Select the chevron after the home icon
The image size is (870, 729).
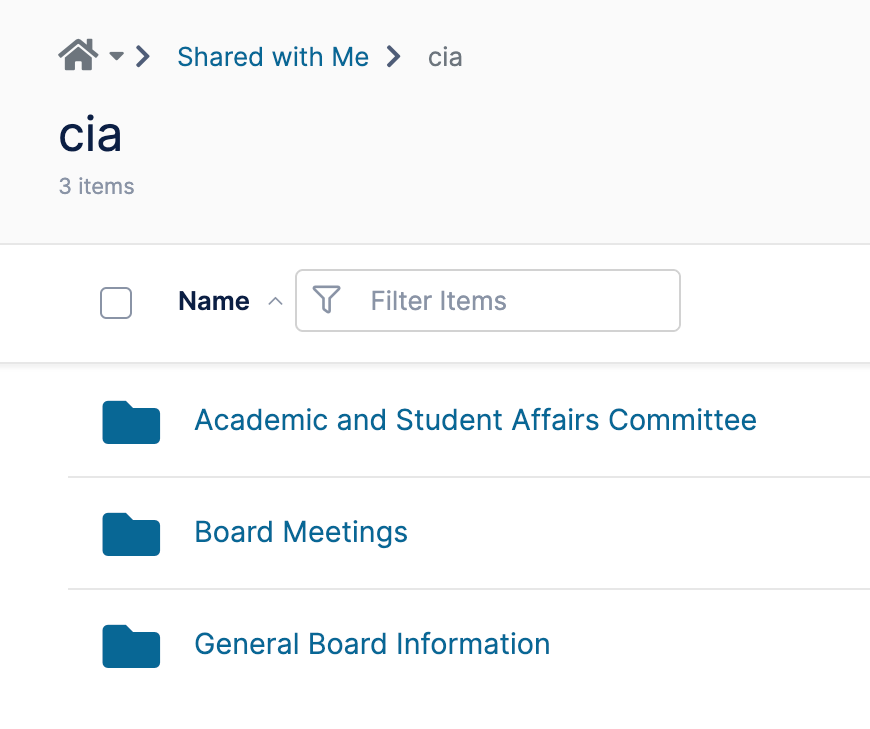(x=143, y=57)
